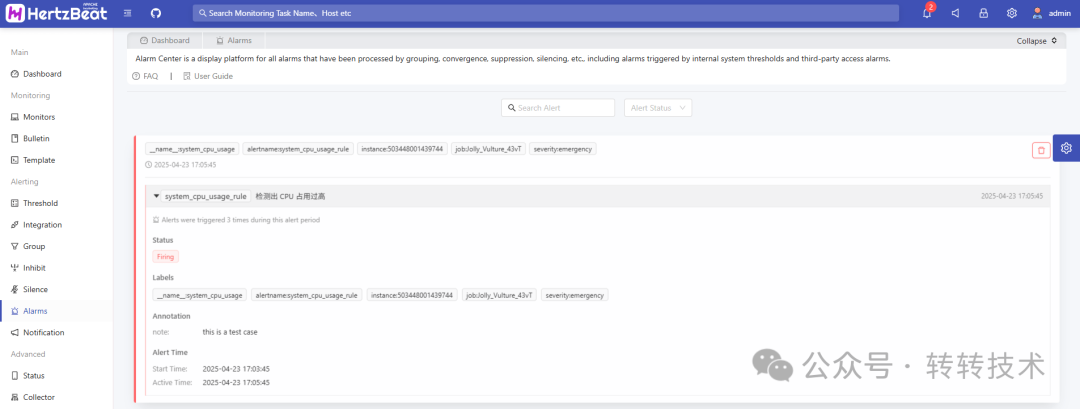This screenshot has width=1080, height=409.
Task: Click the Labels section job:Jolly_Vulture_43vT tag
Action: (499, 295)
